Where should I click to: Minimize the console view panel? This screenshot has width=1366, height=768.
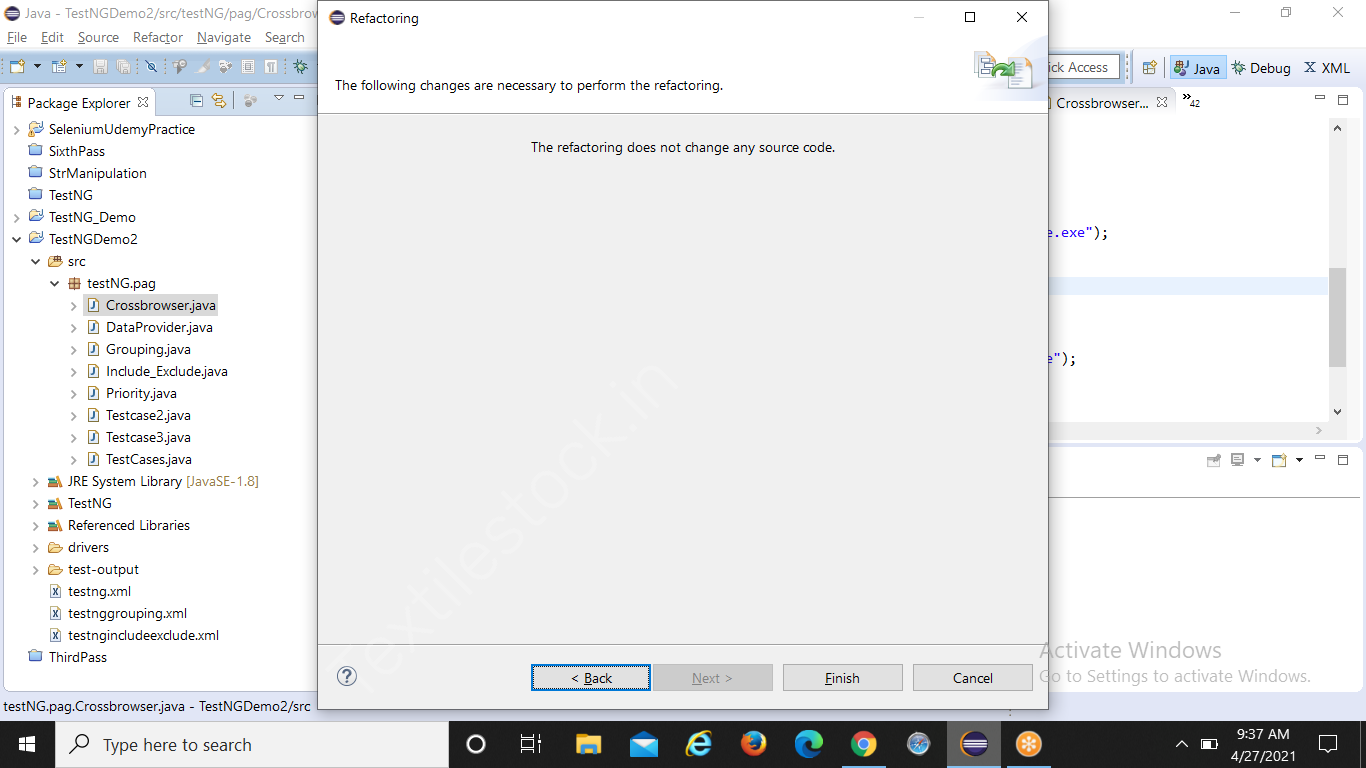(x=1320, y=459)
